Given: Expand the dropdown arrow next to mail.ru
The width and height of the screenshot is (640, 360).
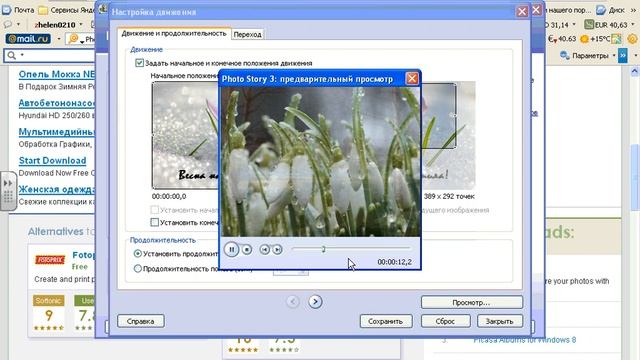Looking at the screenshot, I should pos(58,39).
